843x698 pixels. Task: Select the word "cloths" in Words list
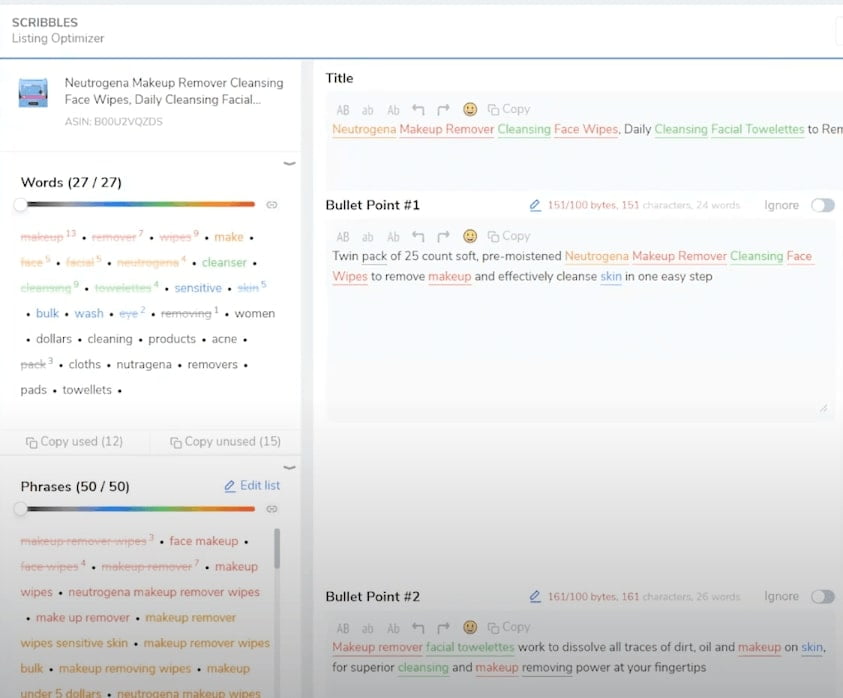[84, 365]
